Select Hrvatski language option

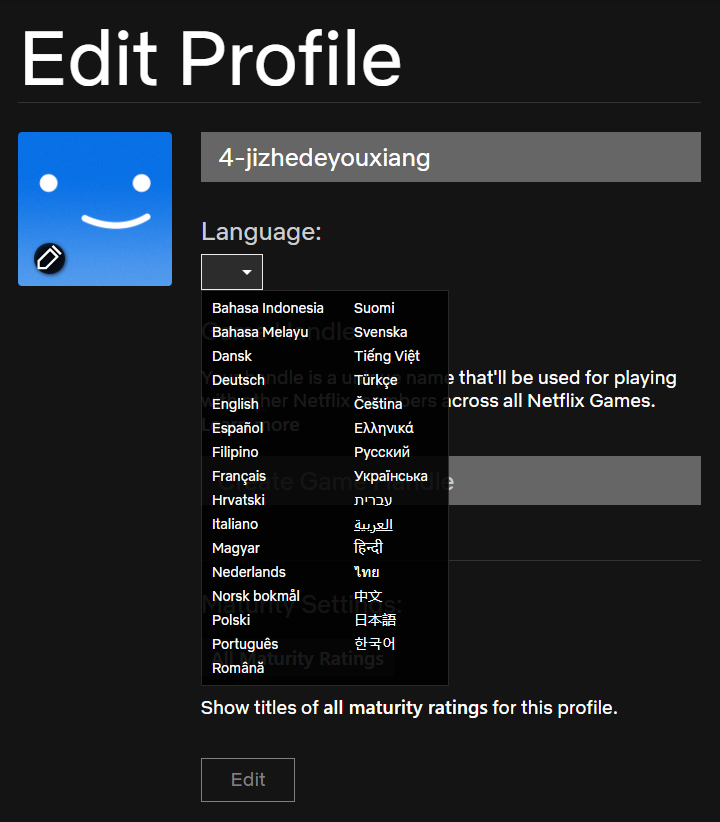tap(238, 500)
